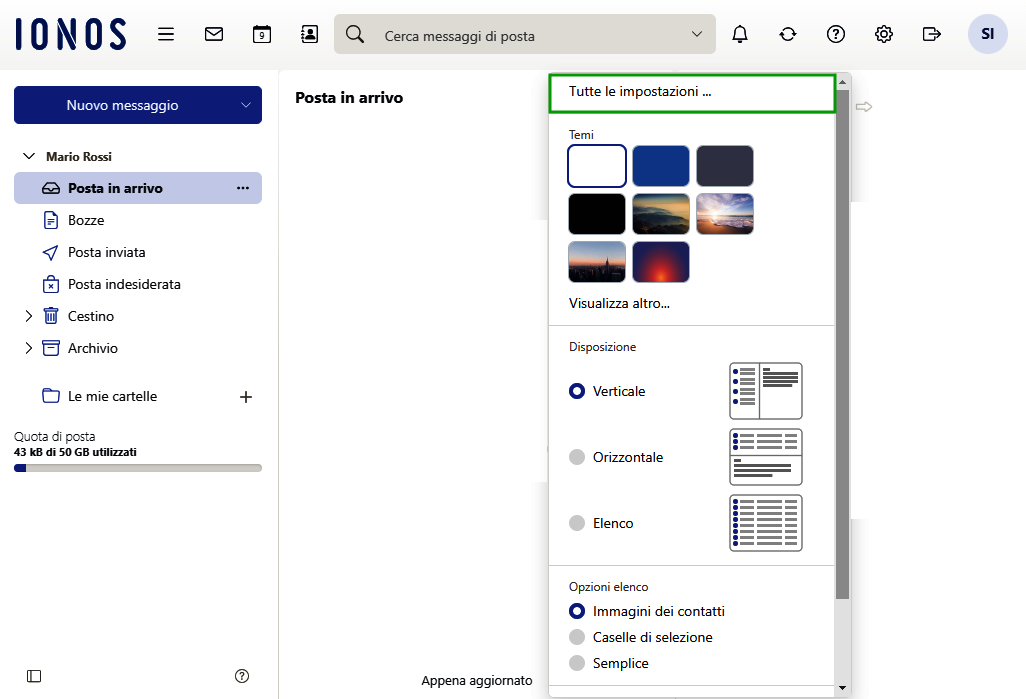Open search options dropdown arrow

[x=697, y=34]
